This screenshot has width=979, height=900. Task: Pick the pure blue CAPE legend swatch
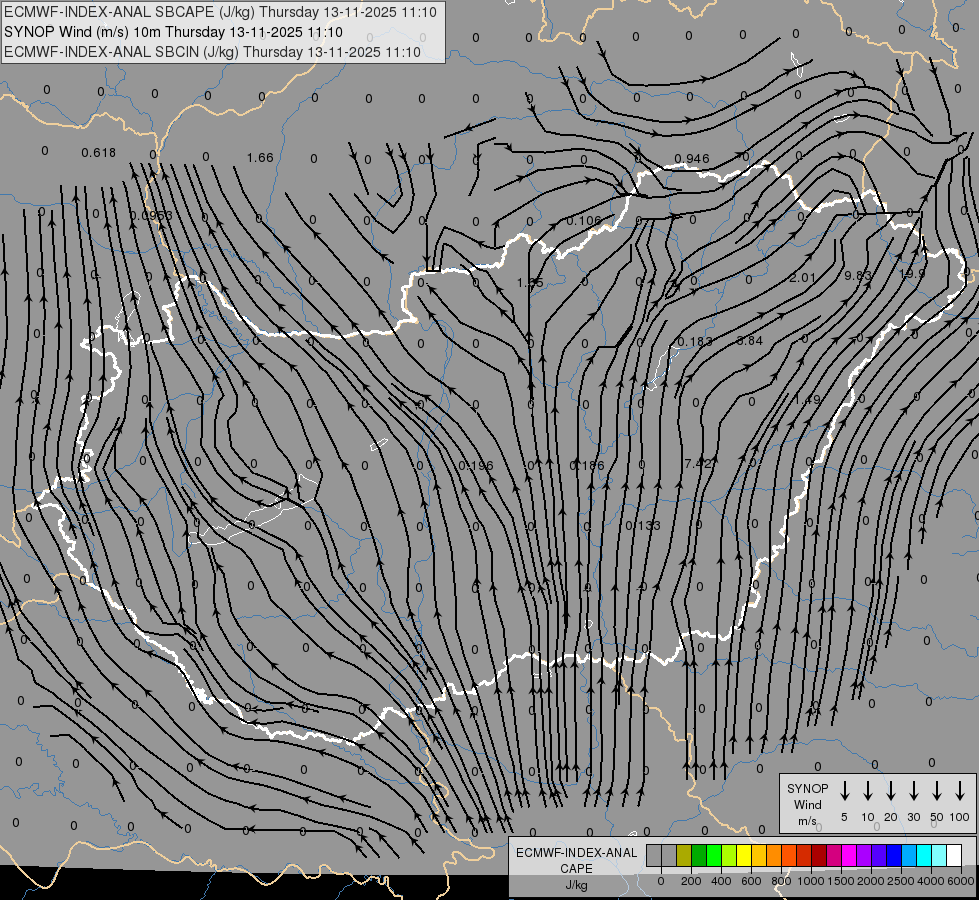(893, 855)
